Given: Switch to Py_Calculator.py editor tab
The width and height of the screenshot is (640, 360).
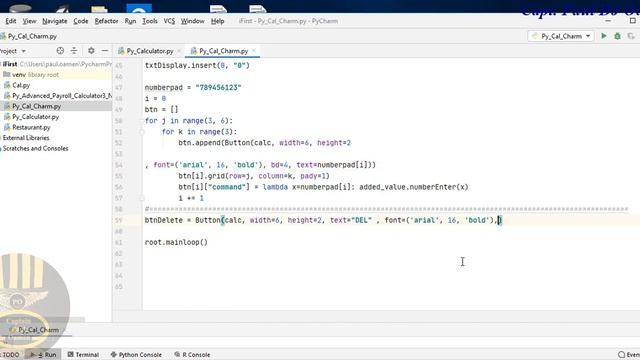Looking at the screenshot, I should pos(149,51).
